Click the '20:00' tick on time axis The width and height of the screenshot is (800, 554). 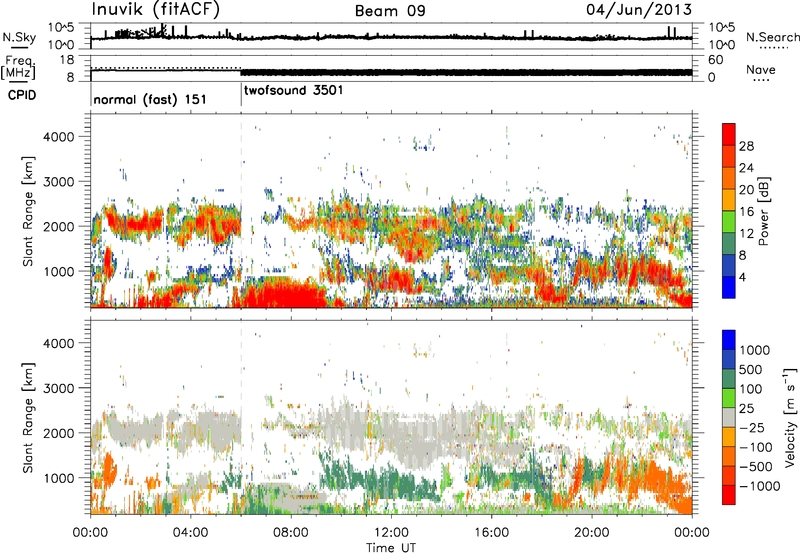(x=591, y=533)
